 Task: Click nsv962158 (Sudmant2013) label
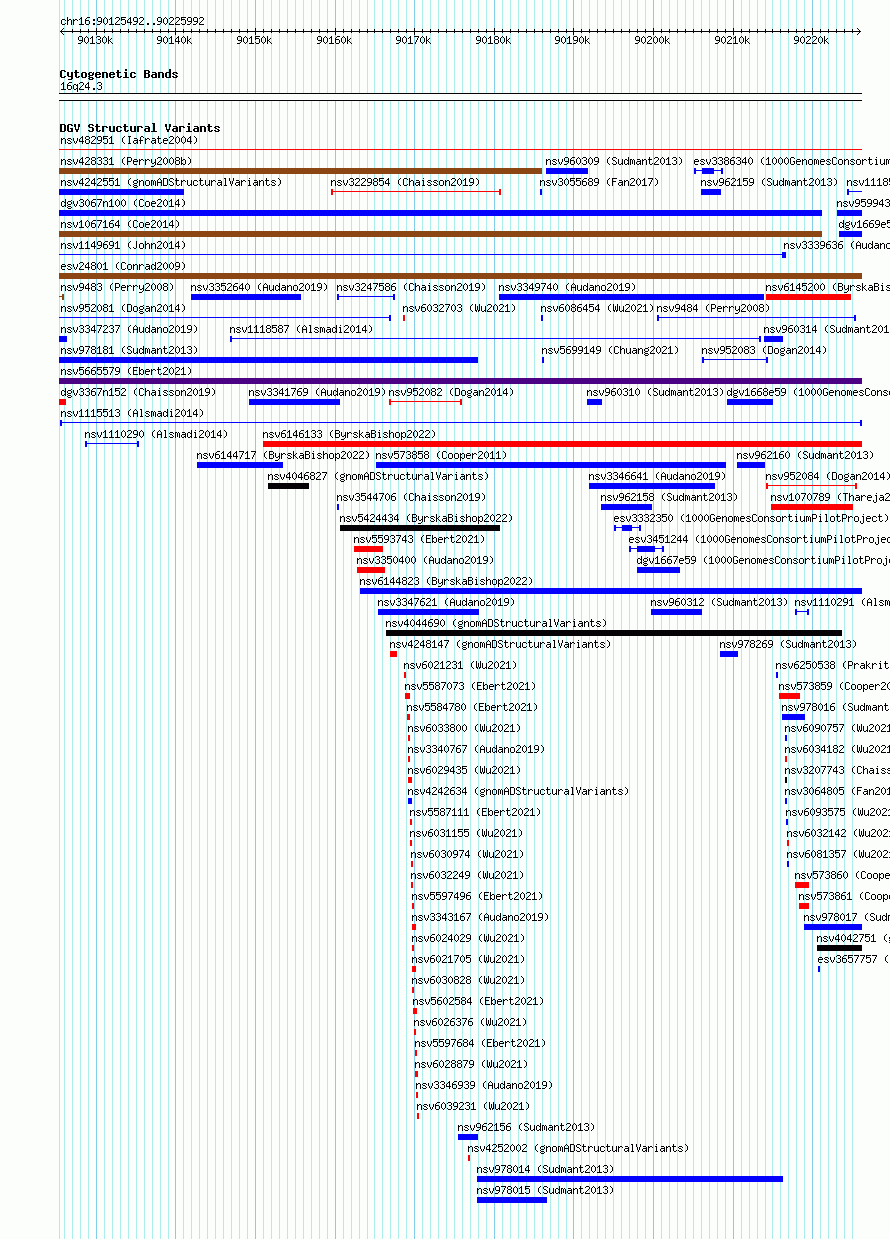tap(669, 497)
